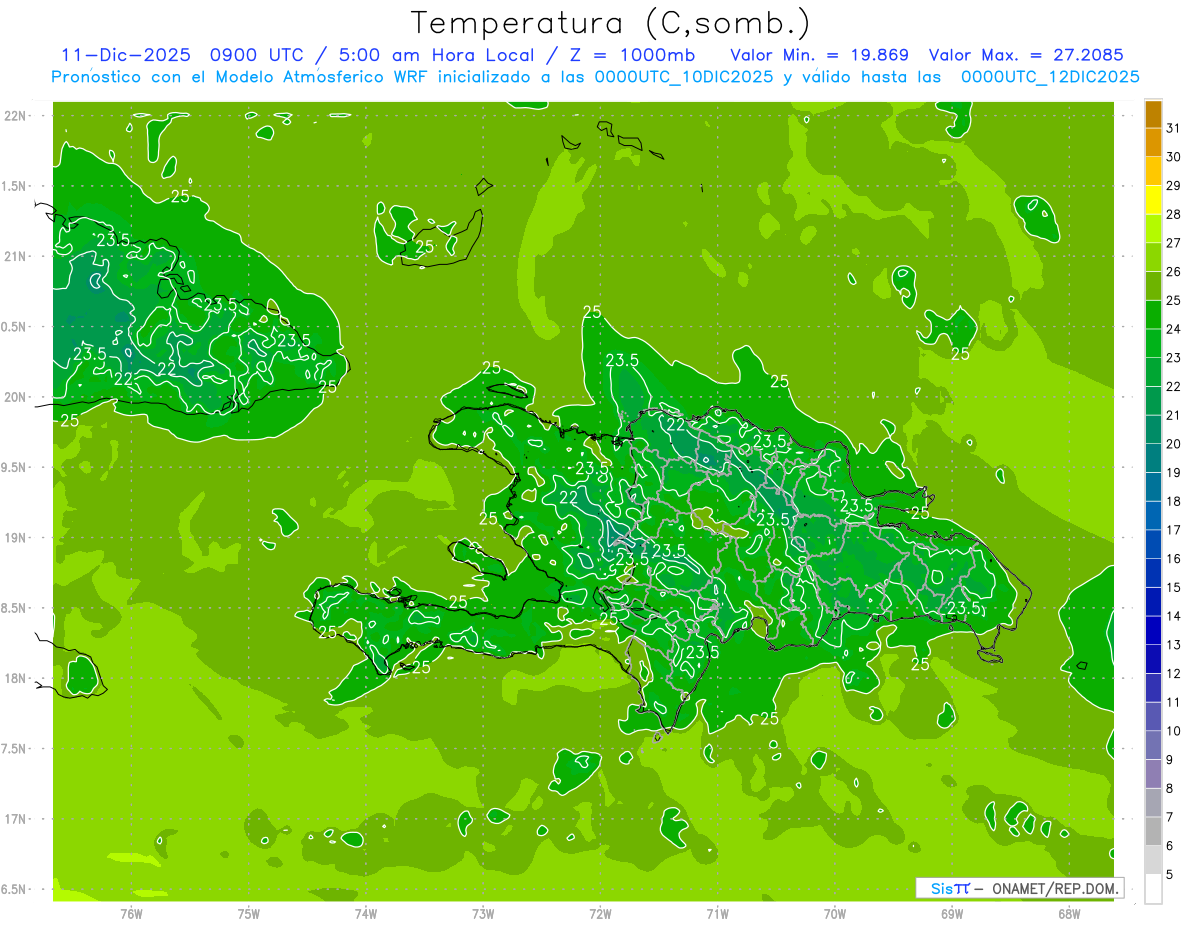Click the white swatch below the 5 label
The width and height of the screenshot is (1200, 927).
pos(1153,889)
